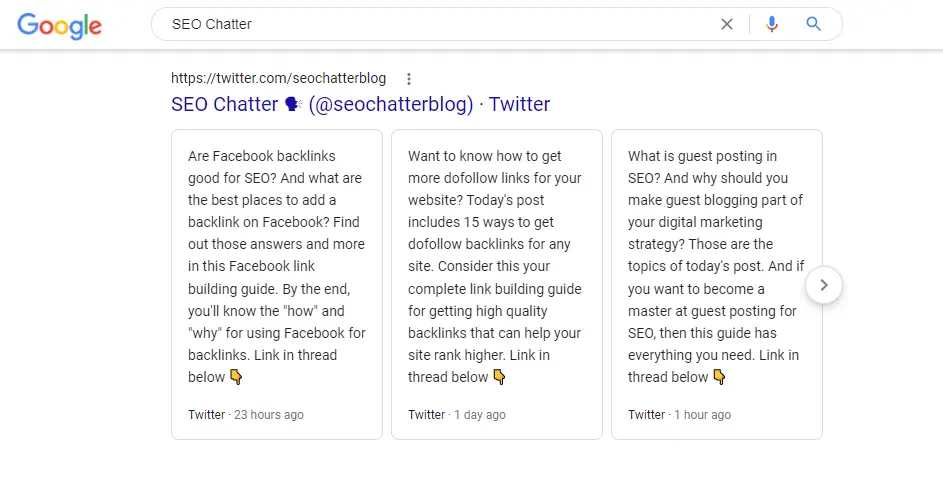
Task: Click the pointing hand emoji in the guest posting tweet
Action: coord(719,377)
